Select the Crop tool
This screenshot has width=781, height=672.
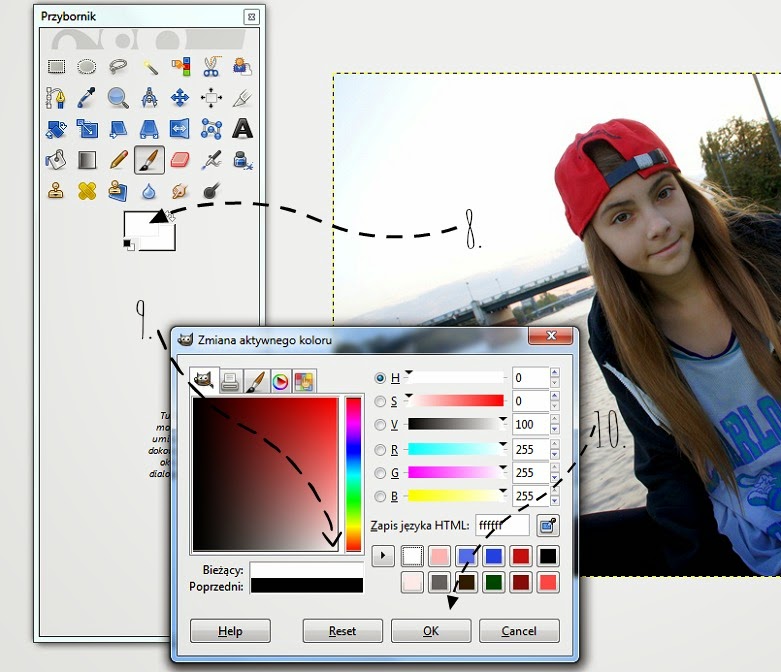point(242,98)
